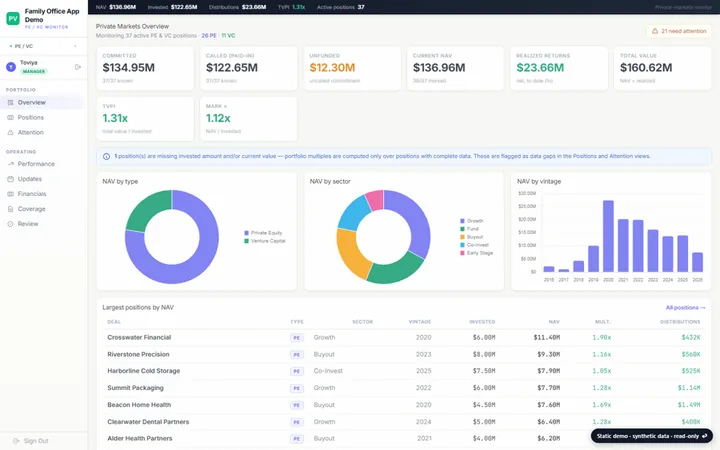The height and width of the screenshot is (450, 720).
Task: Click the Financials icon in sidebar
Action: (x=11, y=194)
